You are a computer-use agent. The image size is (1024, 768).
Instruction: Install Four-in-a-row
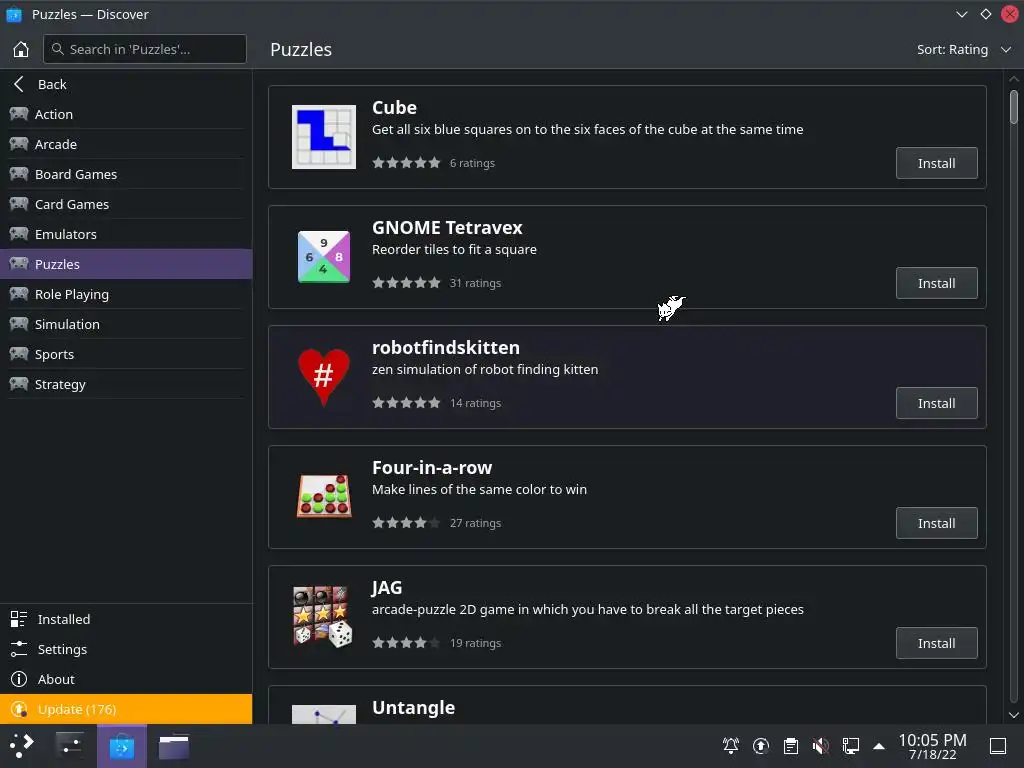click(x=936, y=523)
